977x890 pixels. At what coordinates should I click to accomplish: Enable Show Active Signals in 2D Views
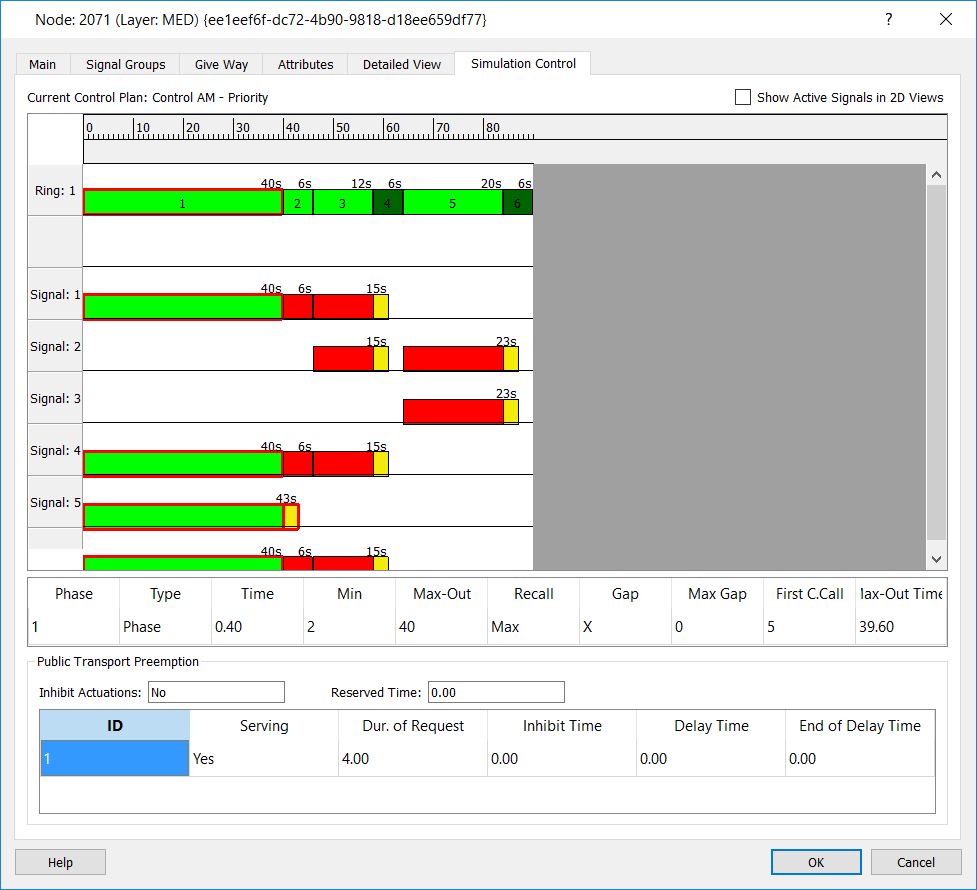[x=743, y=97]
